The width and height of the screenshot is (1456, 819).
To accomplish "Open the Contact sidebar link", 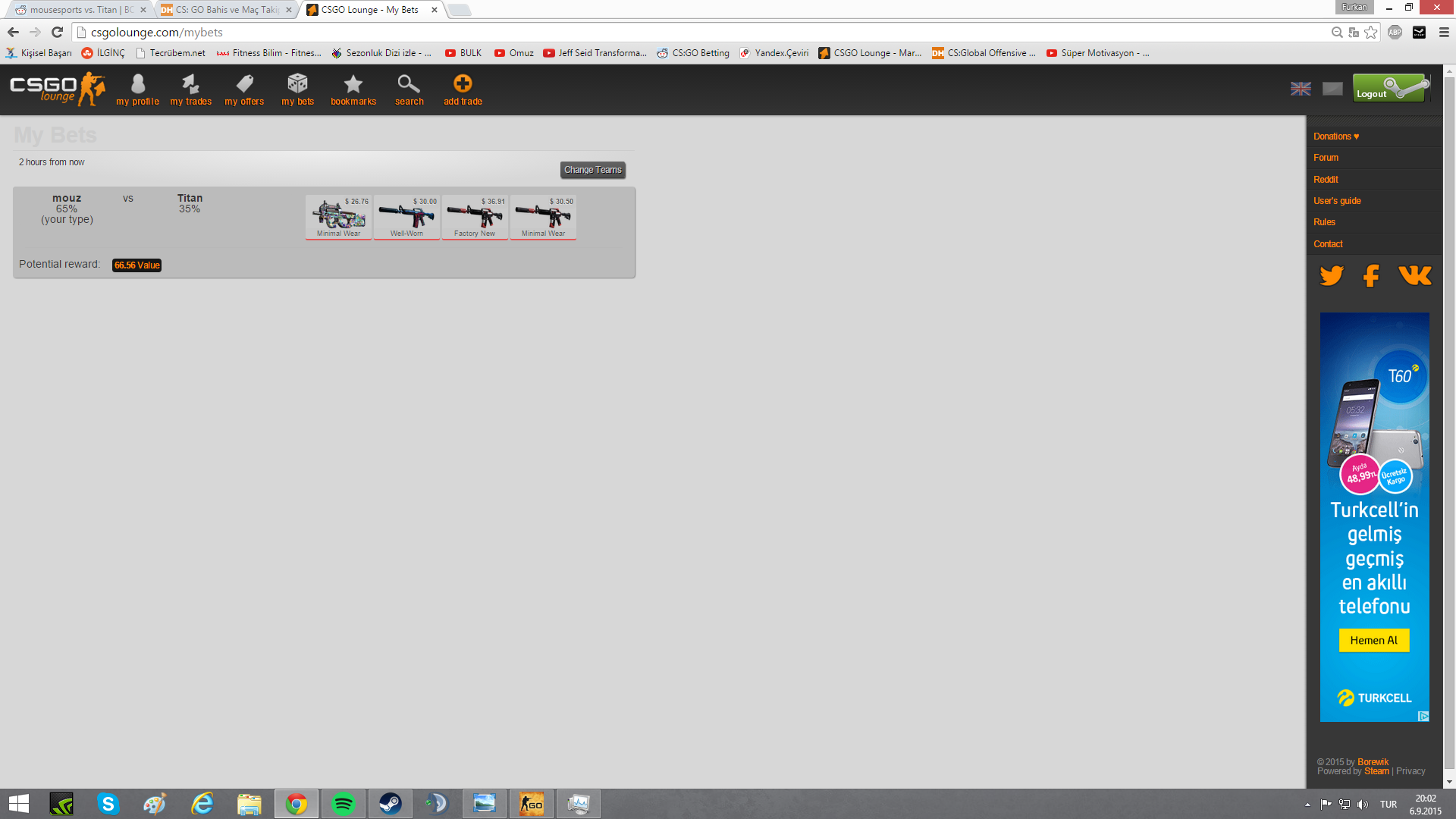I will 1328,244.
